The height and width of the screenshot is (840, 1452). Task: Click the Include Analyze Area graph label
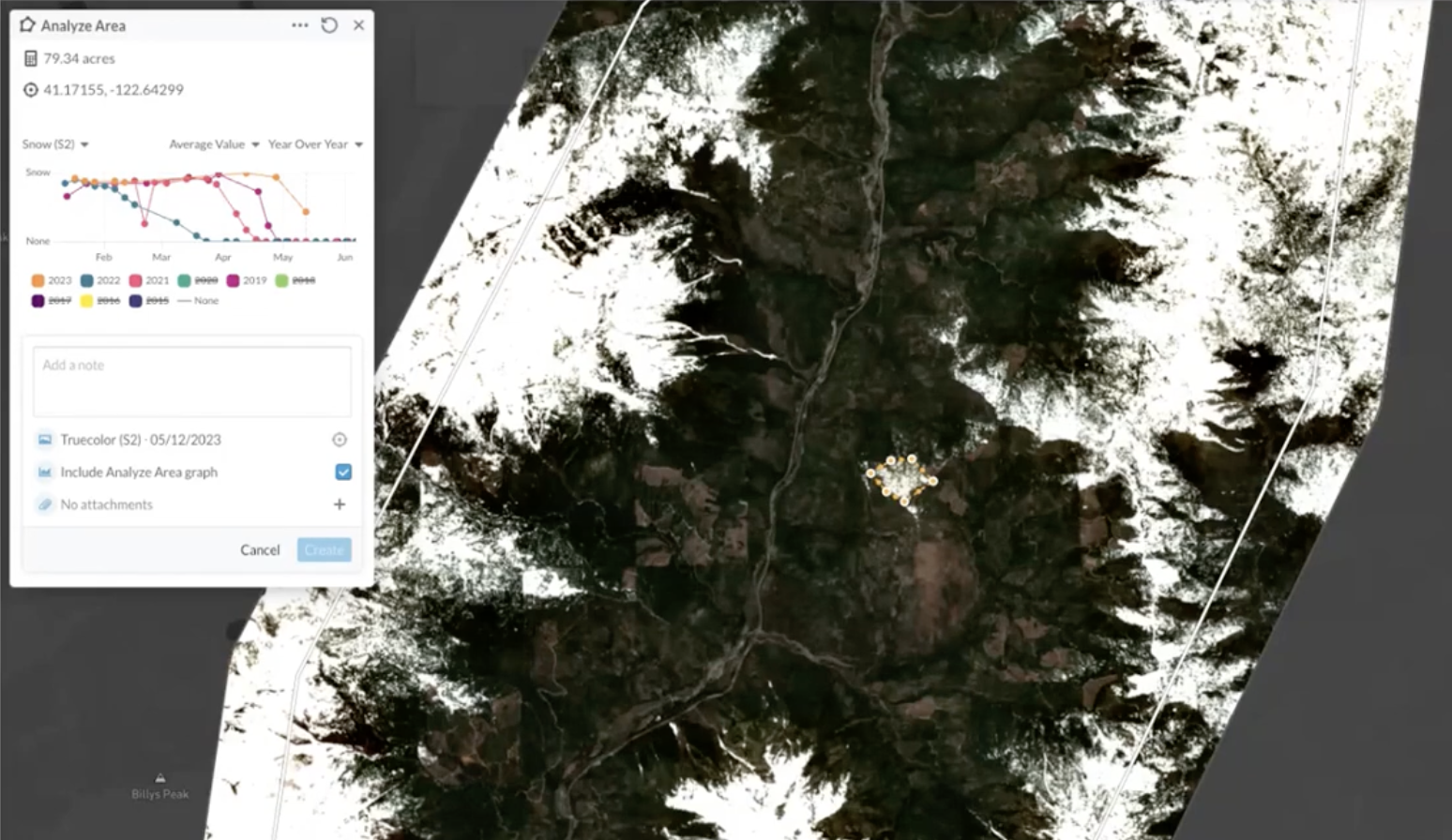139,472
